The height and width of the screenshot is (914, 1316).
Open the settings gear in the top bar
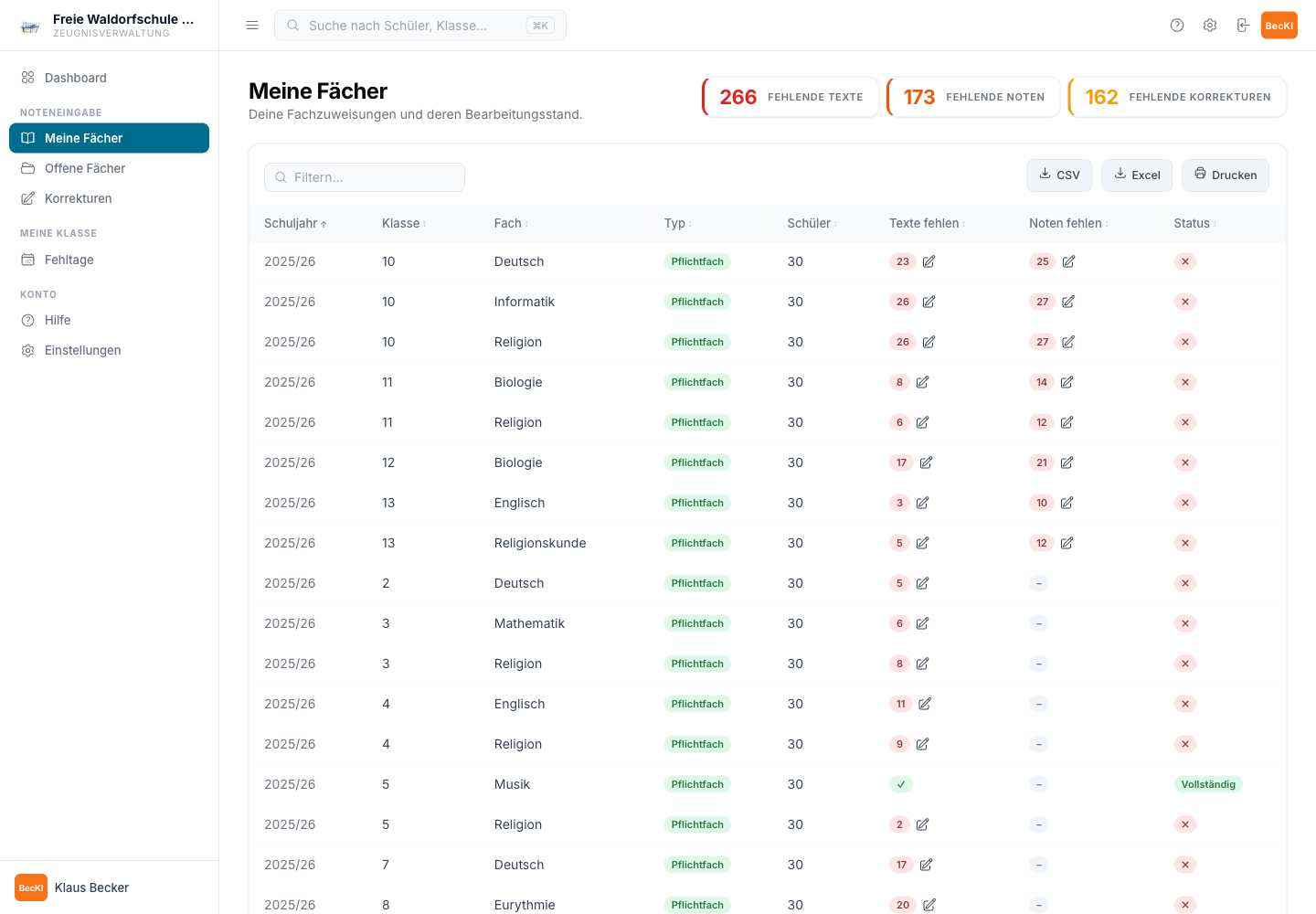pos(1210,26)
